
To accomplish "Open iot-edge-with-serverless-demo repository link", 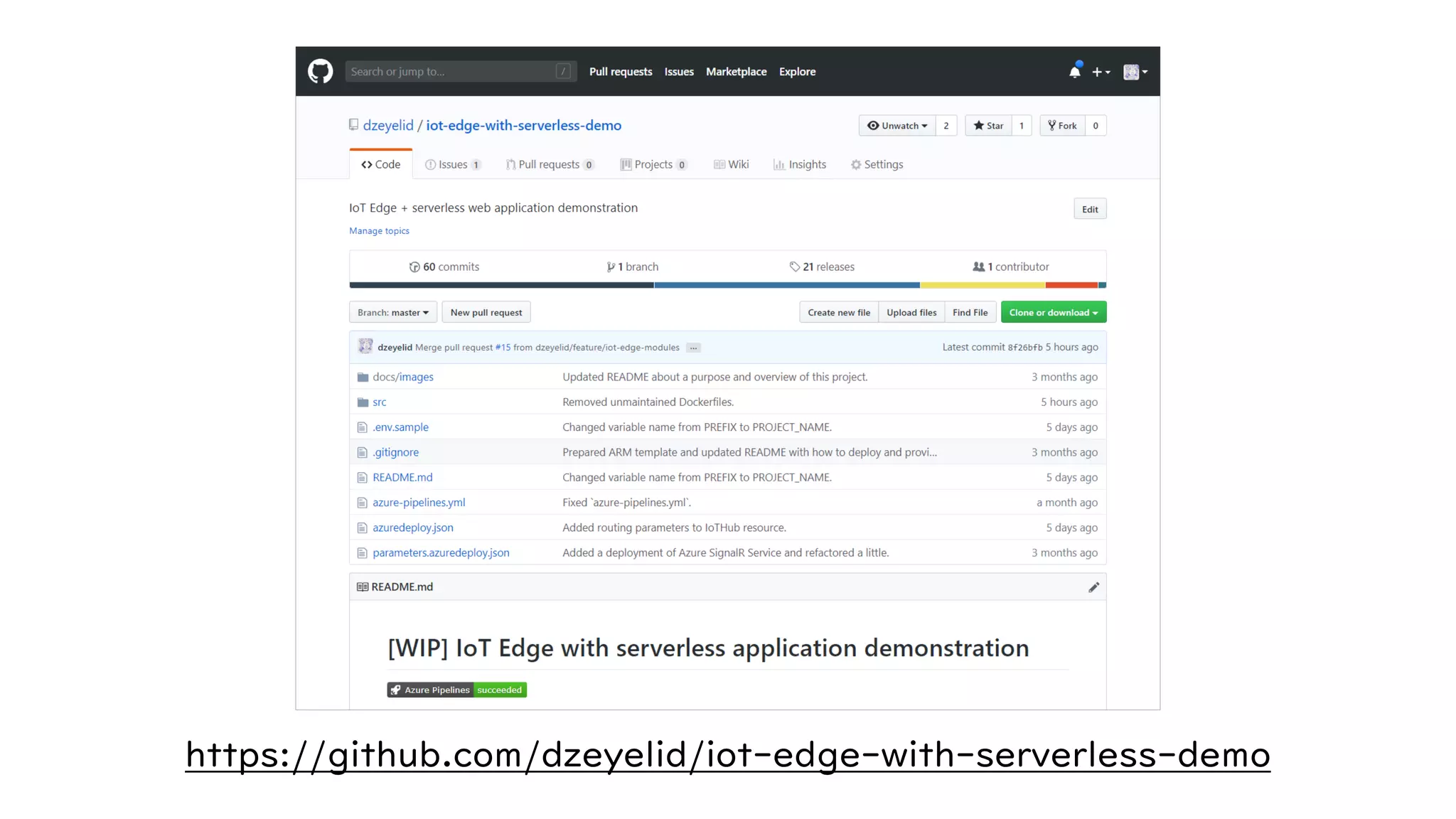I will (523, 125).
